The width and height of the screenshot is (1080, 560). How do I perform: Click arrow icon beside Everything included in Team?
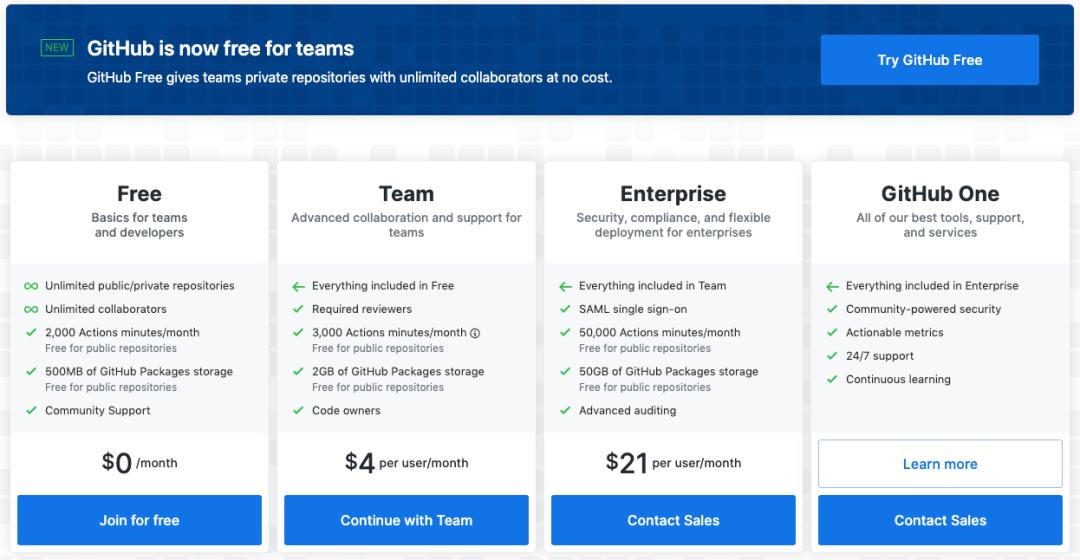[x=565, y=286]
